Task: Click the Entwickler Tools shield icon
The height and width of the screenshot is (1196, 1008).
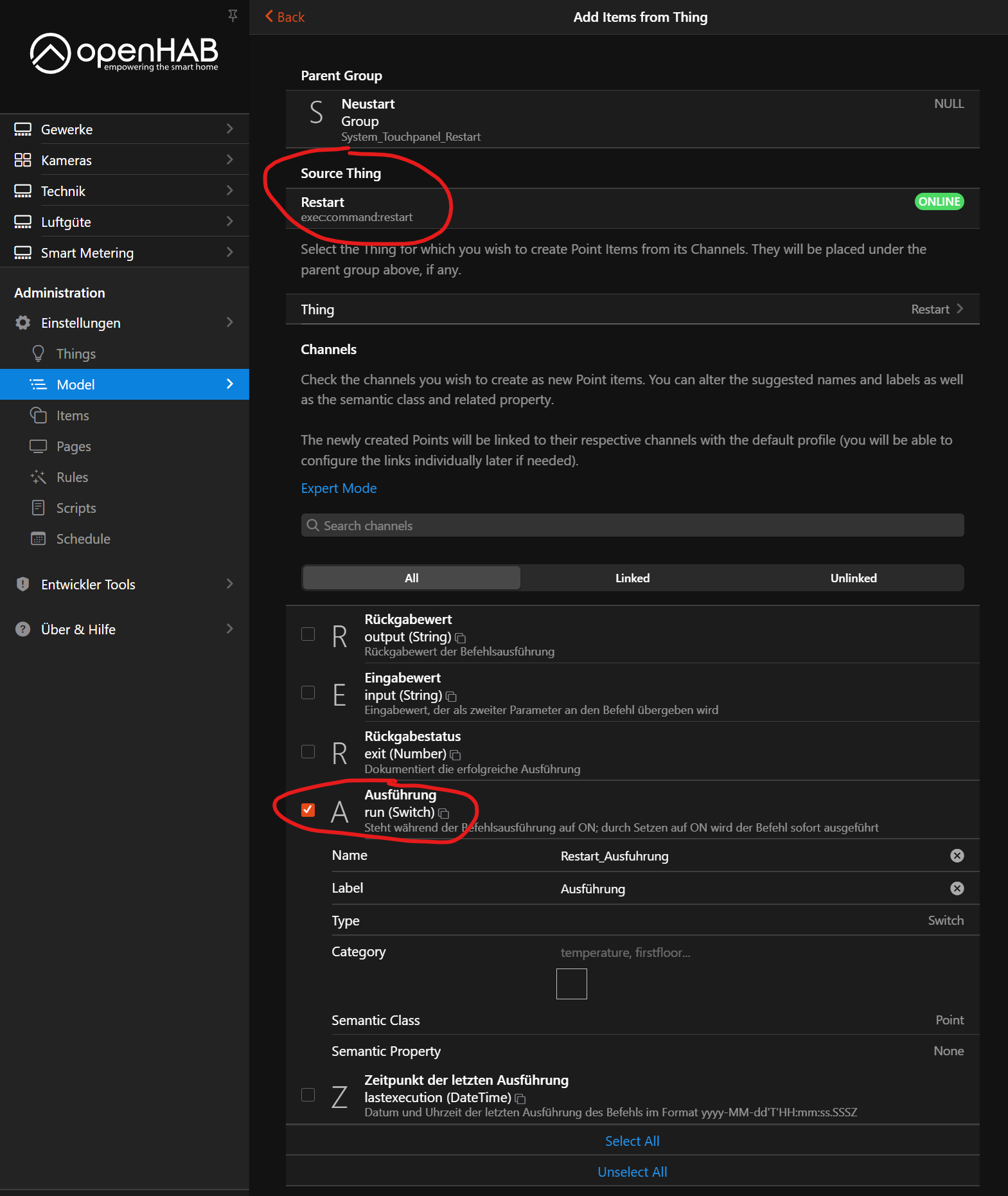Action: [x=22, y=584]
